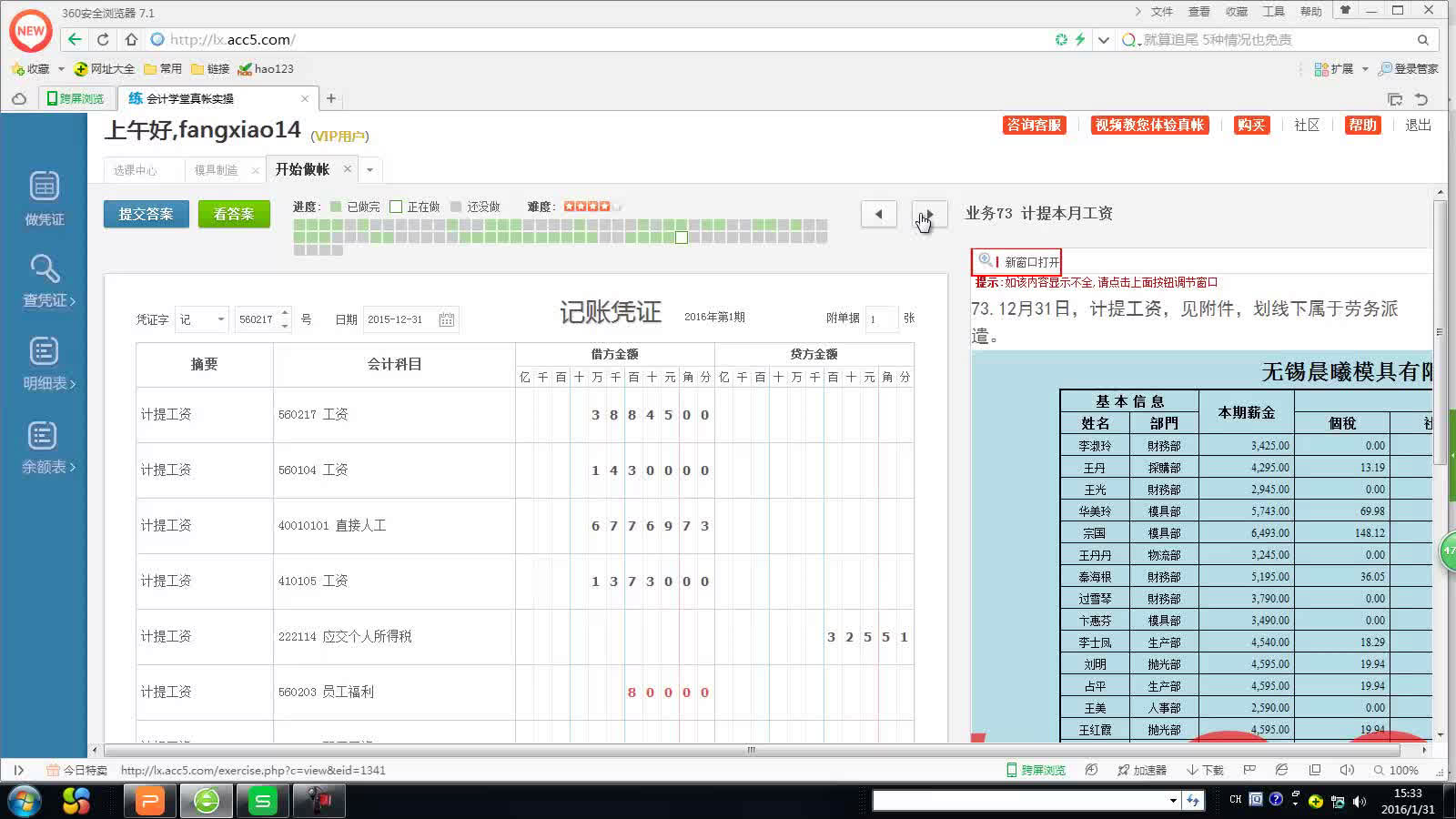Close the 开始做帐 tab
The width and height of the screenshot is (1456, 819).
[348, 169]
